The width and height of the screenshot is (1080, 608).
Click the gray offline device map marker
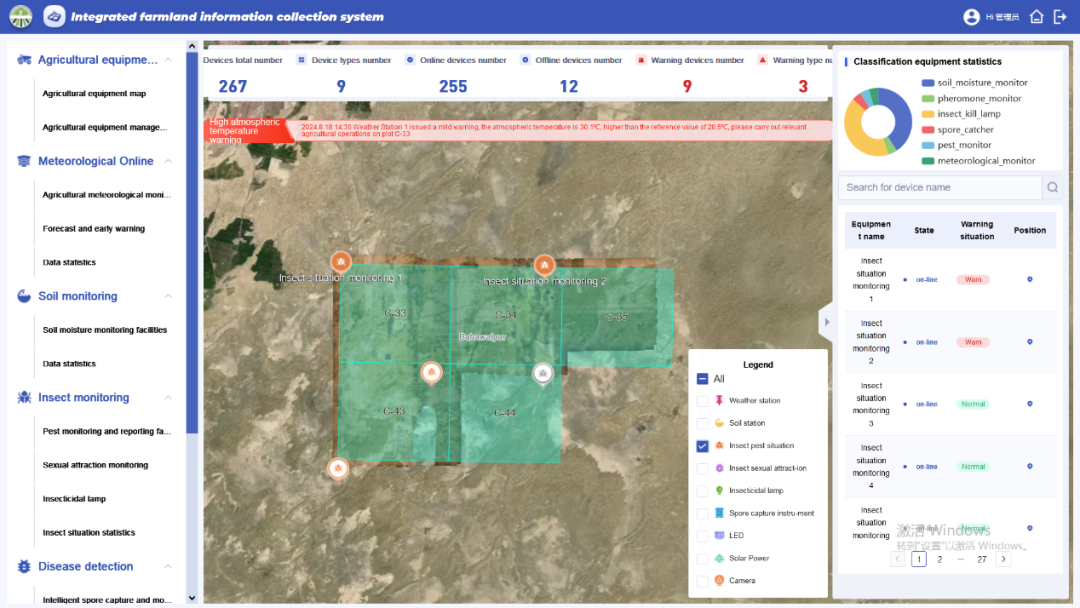(x=542, y=373)
